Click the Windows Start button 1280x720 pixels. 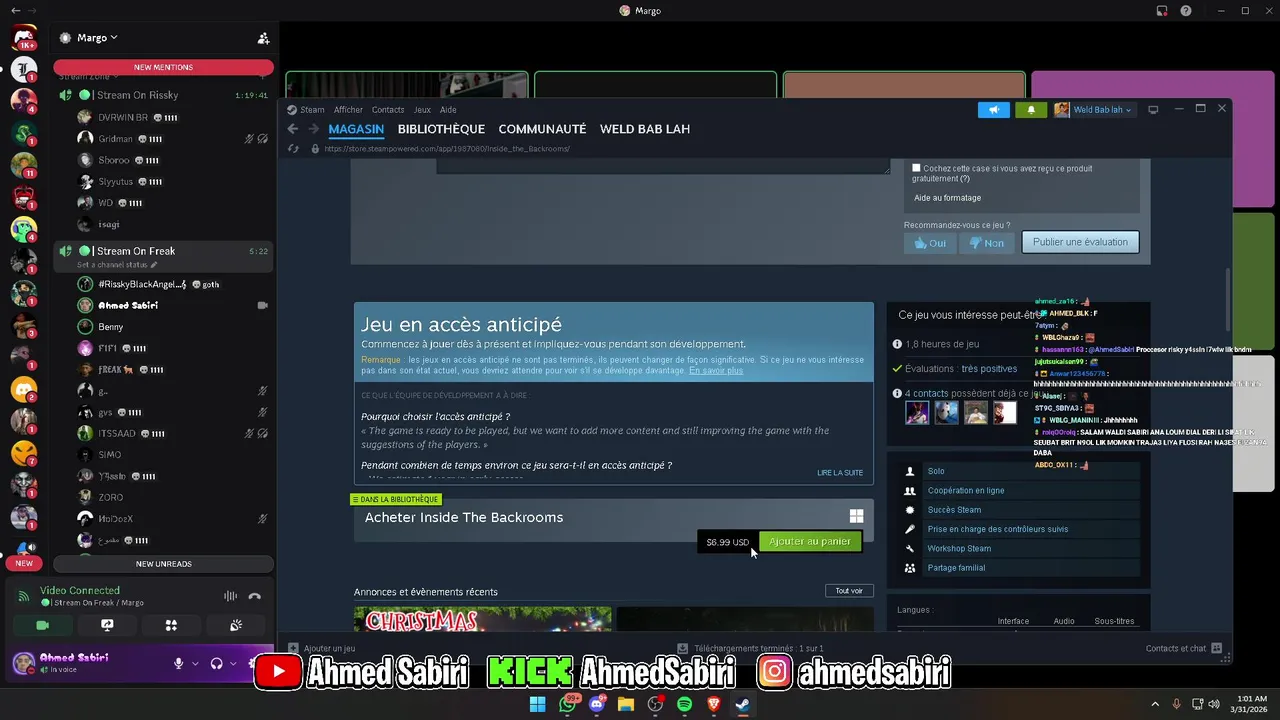[537, 704]
